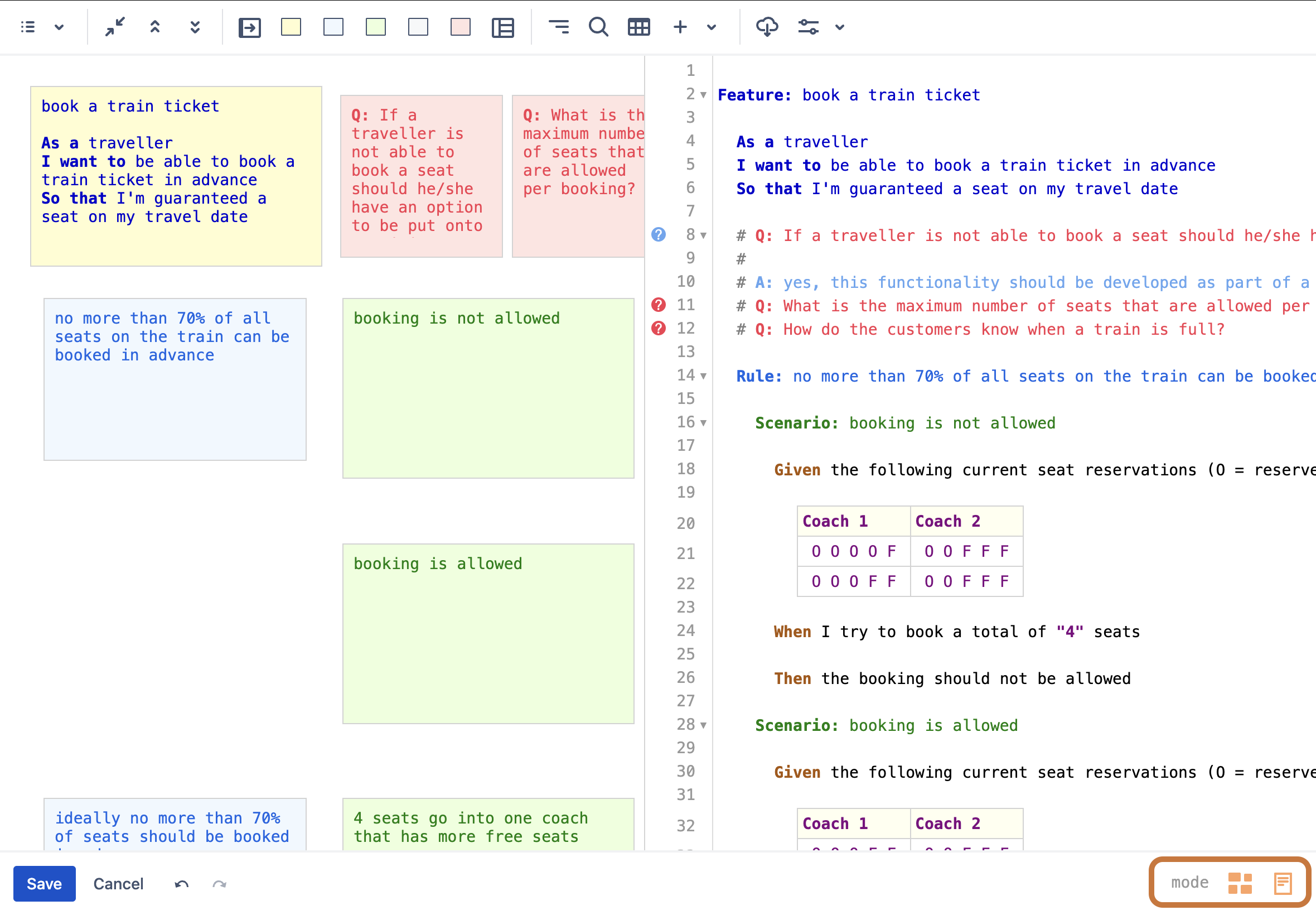Click the red question marker on line 11
Screen dimensions: 1316x915
pos(659,305)
